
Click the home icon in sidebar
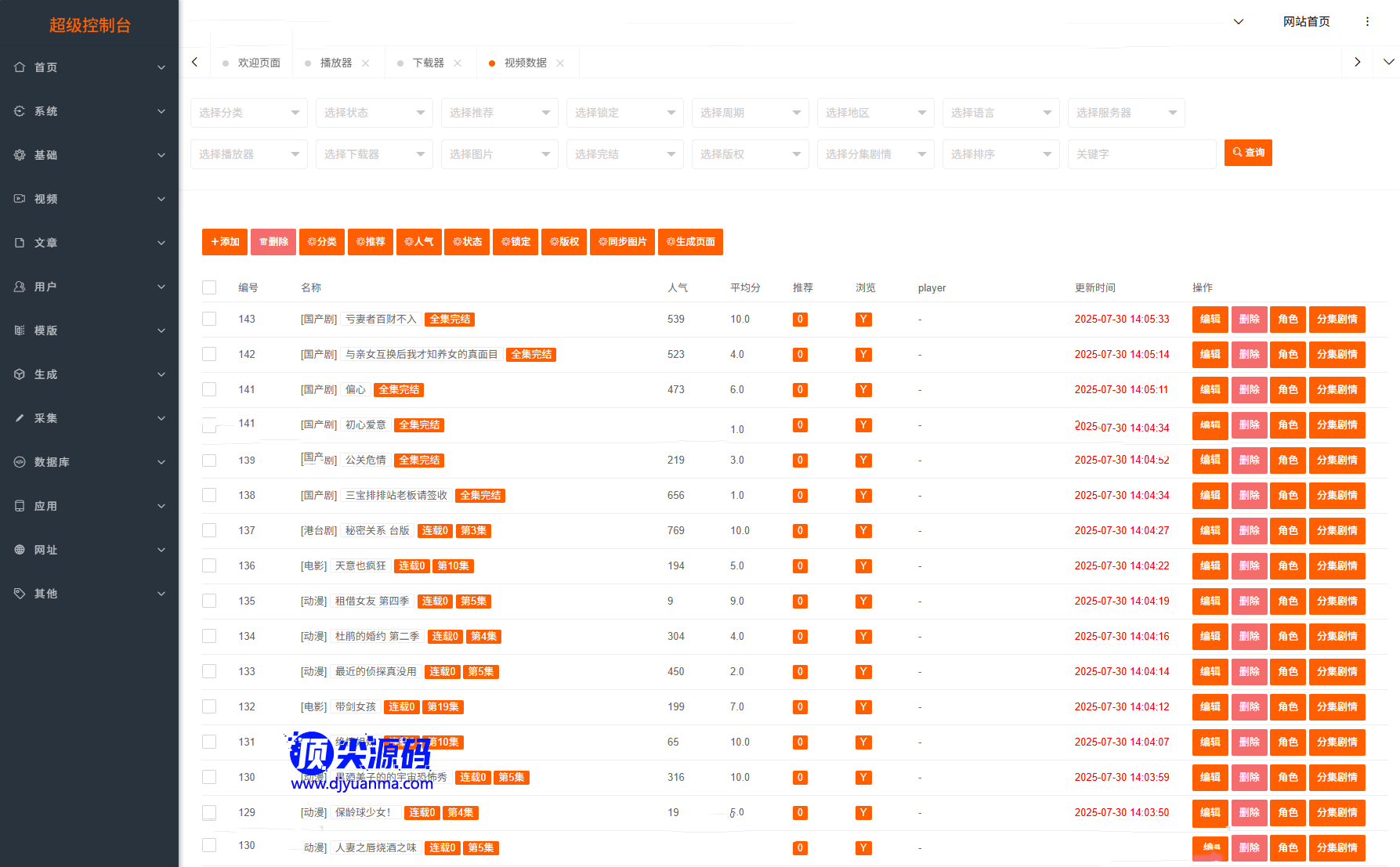(x=20, y=67)
